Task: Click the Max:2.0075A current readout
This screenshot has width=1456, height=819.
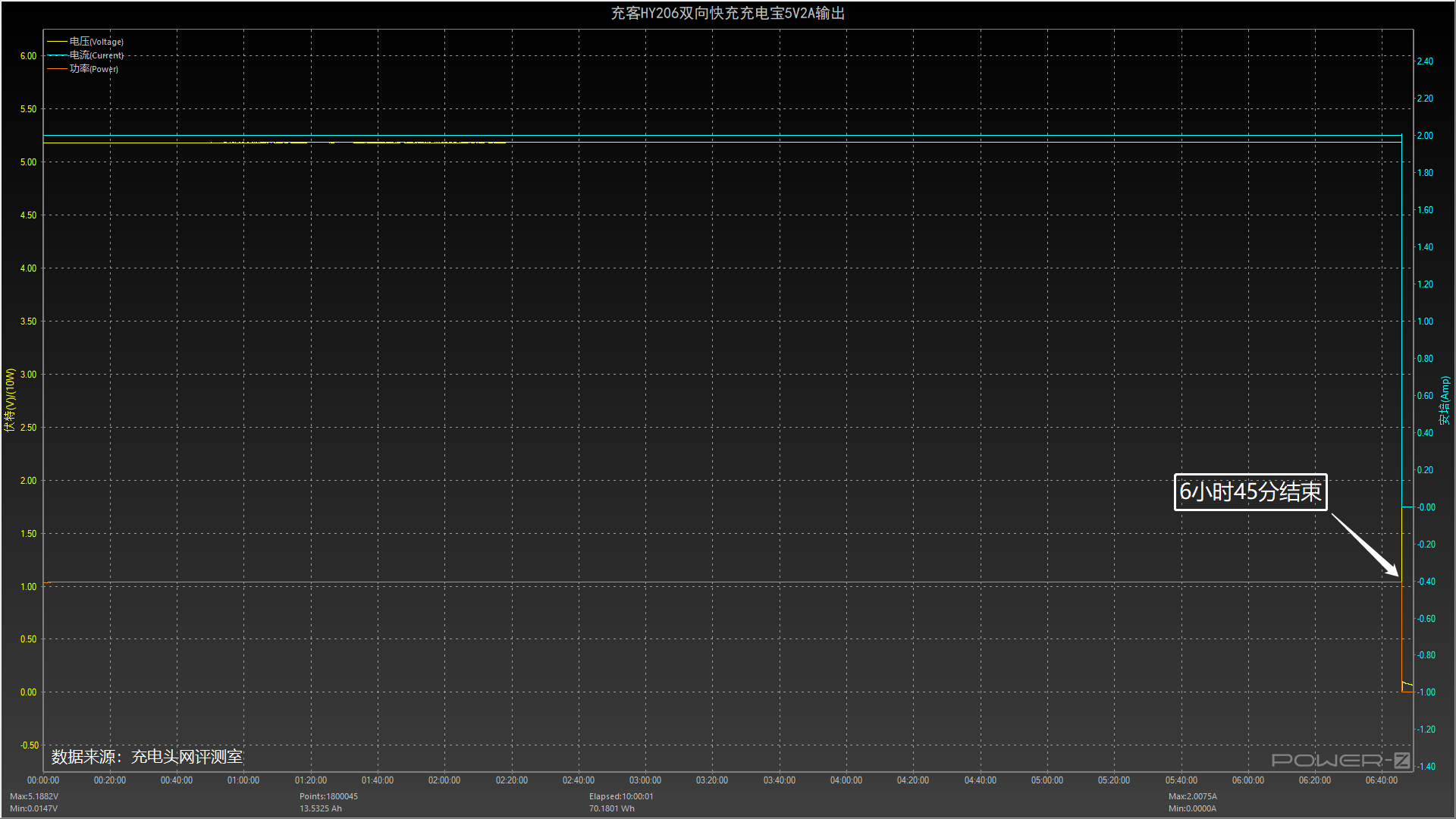Action: point(1192,796)
